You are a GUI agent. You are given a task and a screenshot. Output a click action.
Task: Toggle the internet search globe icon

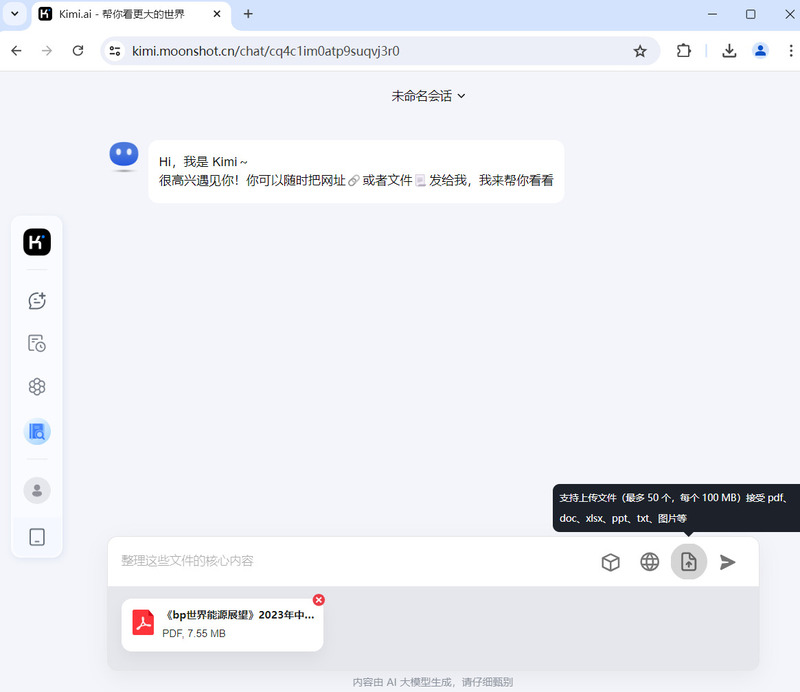tap(649, 562)
